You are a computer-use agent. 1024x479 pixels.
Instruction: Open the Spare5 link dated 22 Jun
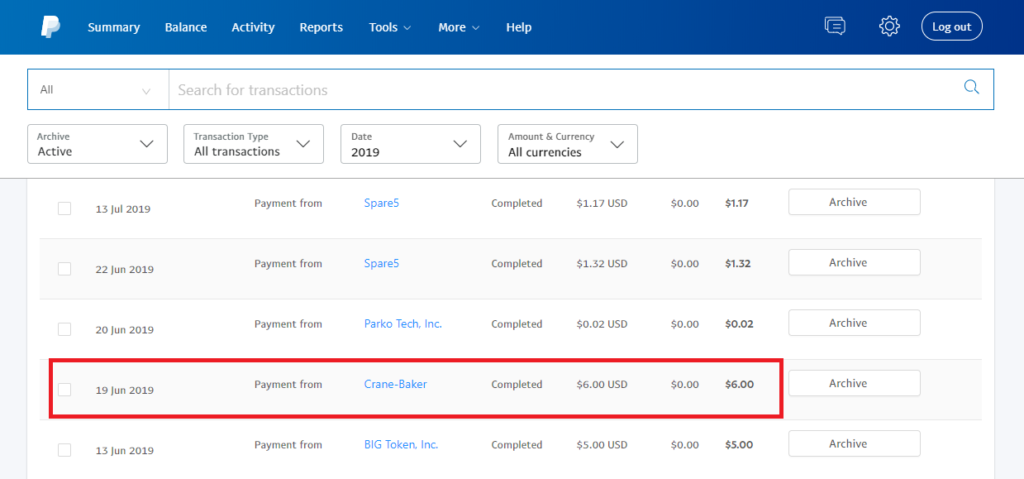coord(381,263)
